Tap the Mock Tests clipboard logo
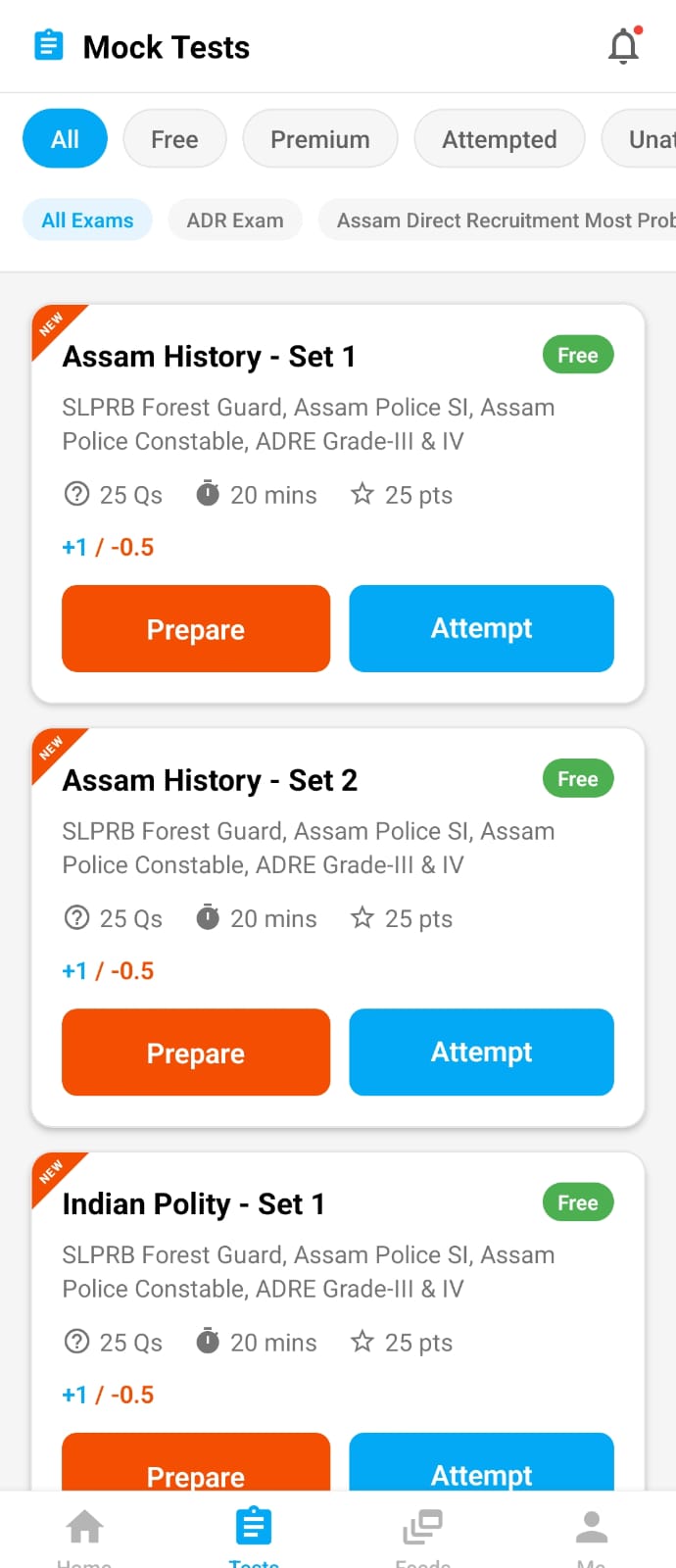Image resolution: width=676 pixels, height=1568 pixels. click(48, 46)
